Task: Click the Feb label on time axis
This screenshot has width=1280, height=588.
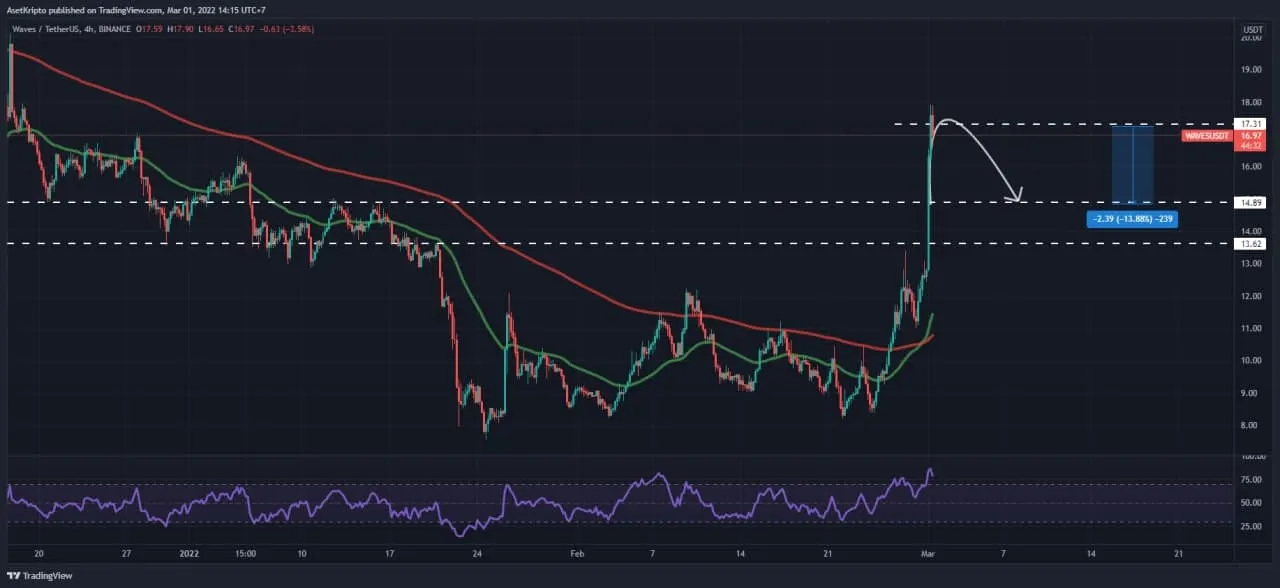Action: [573, 552]
